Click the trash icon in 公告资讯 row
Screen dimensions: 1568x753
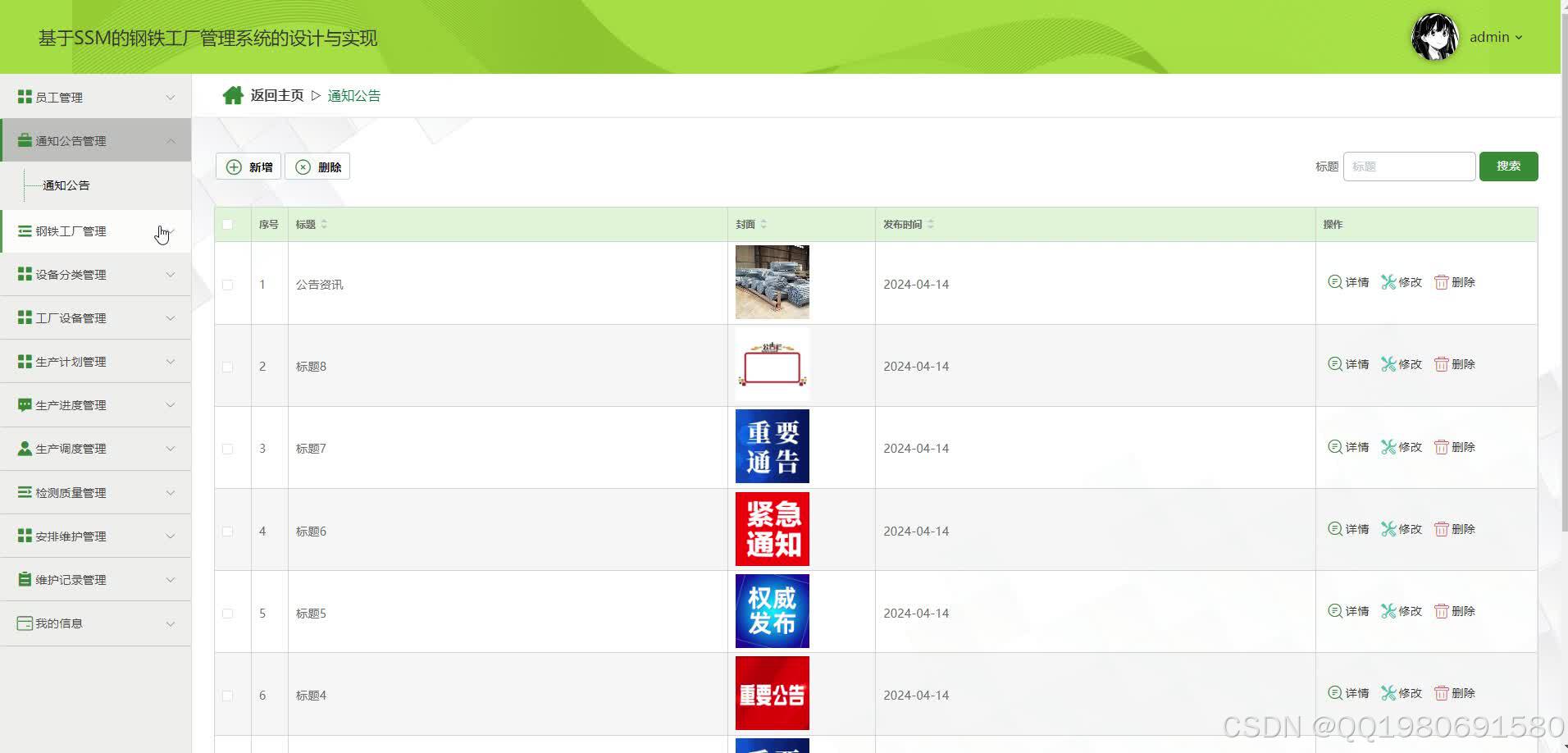click(x=1441, y=282)
